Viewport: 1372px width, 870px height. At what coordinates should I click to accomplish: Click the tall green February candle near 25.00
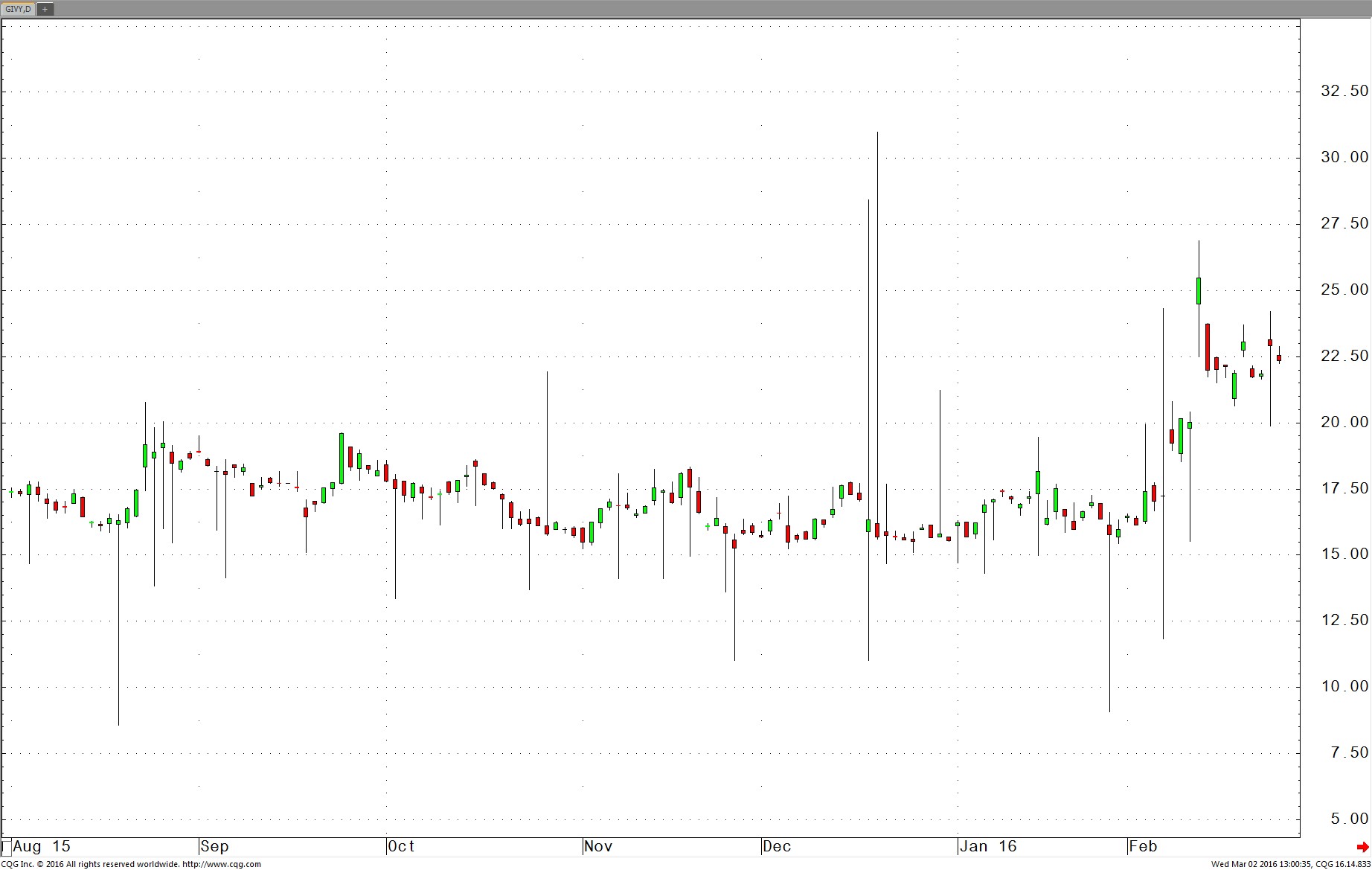pyautogui.click(x=1199, y=291)
